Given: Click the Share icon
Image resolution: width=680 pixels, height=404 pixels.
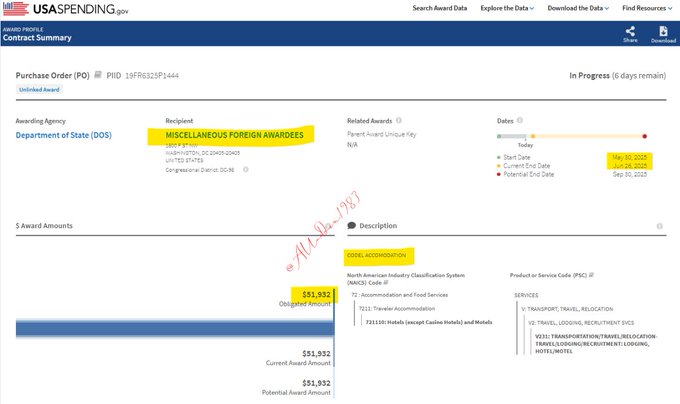Looking at the screenshot, I should pyautogui.click(x=629, y=32).
